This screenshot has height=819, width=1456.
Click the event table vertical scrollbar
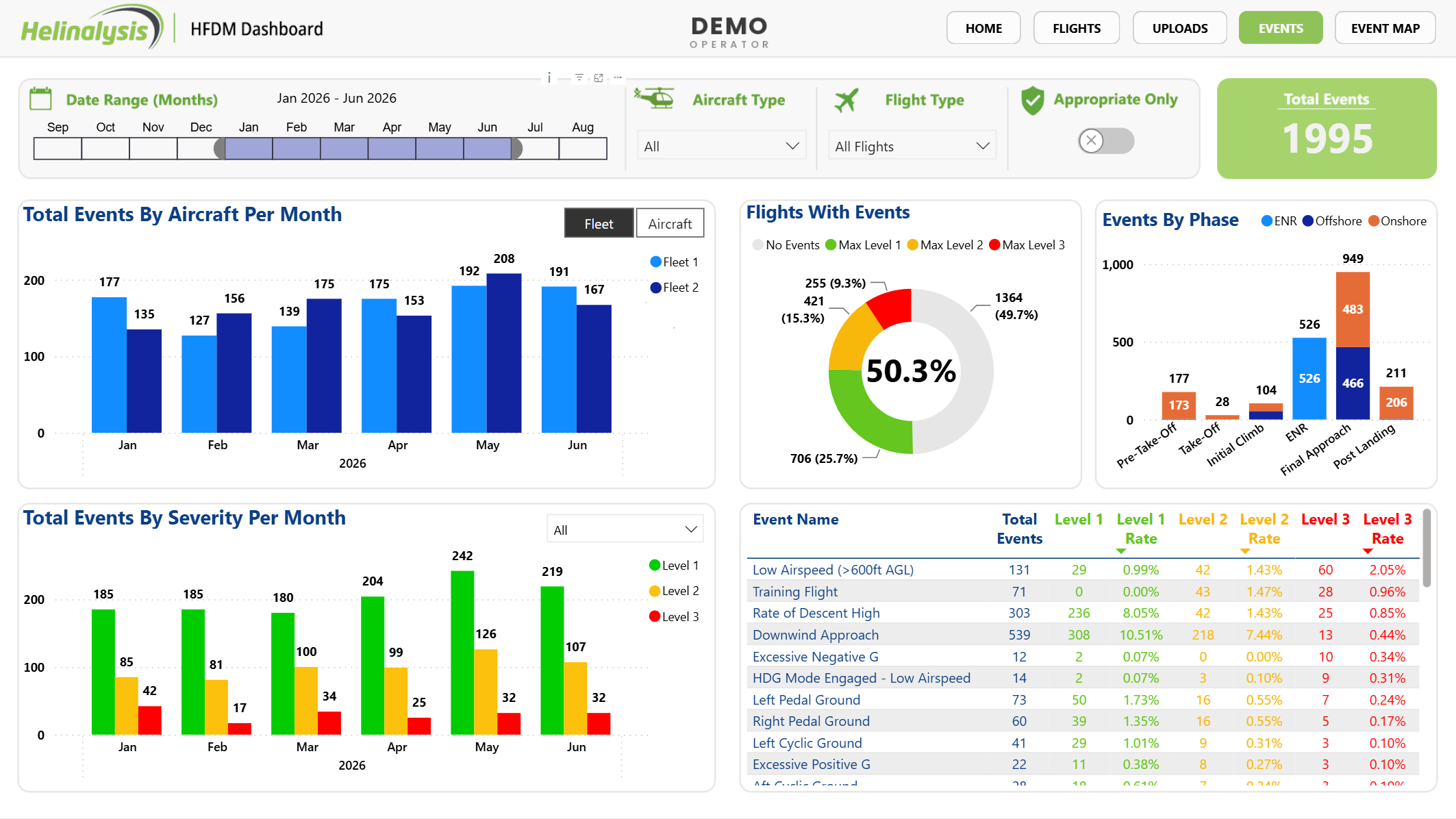coord(1427,548)
